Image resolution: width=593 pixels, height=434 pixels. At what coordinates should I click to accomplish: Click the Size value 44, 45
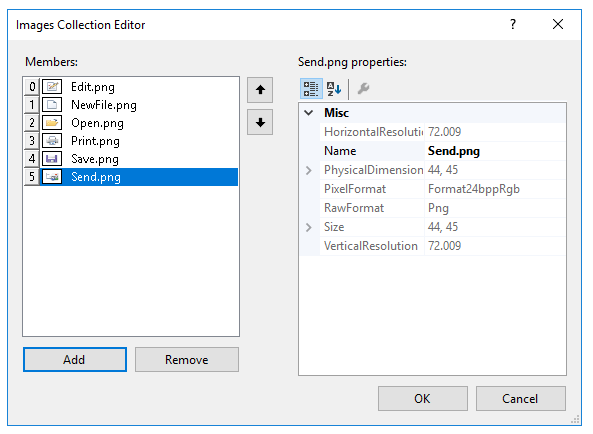[442, 227]
